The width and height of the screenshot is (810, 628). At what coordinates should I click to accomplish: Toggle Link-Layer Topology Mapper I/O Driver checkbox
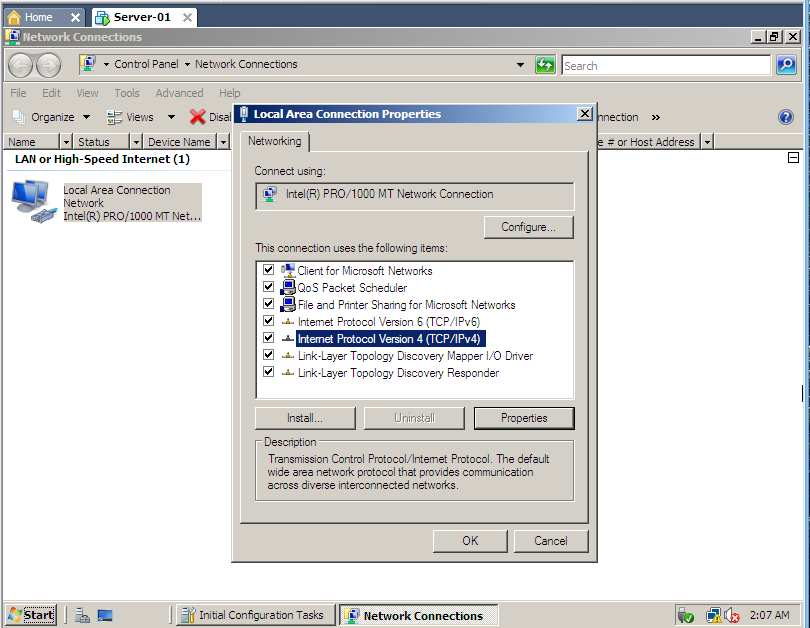coord(268,355)
